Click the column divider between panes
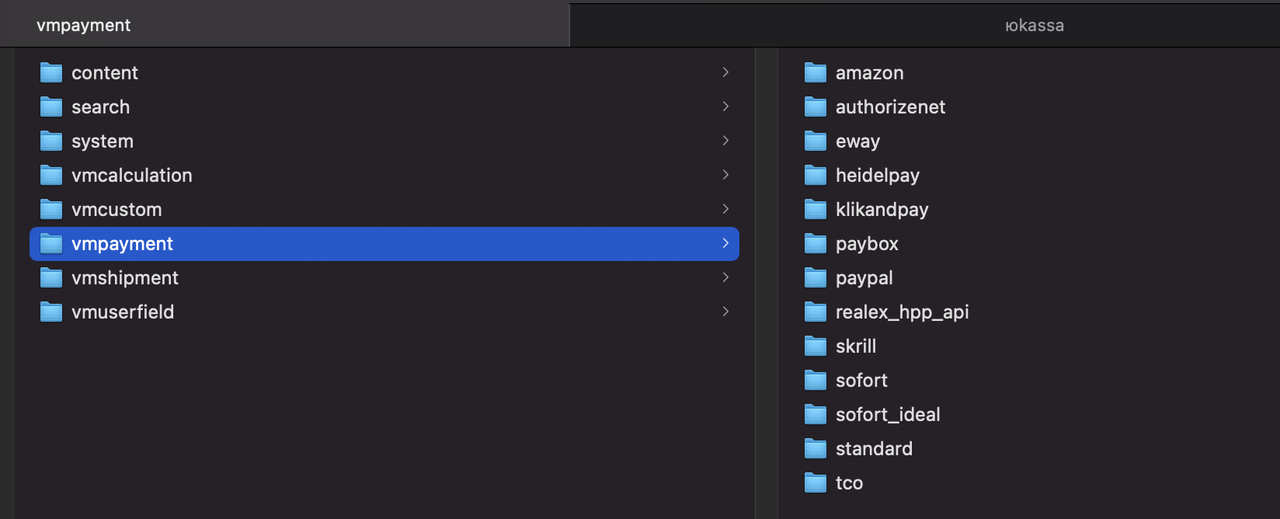The image size is (1280, 519). (755, 280)
